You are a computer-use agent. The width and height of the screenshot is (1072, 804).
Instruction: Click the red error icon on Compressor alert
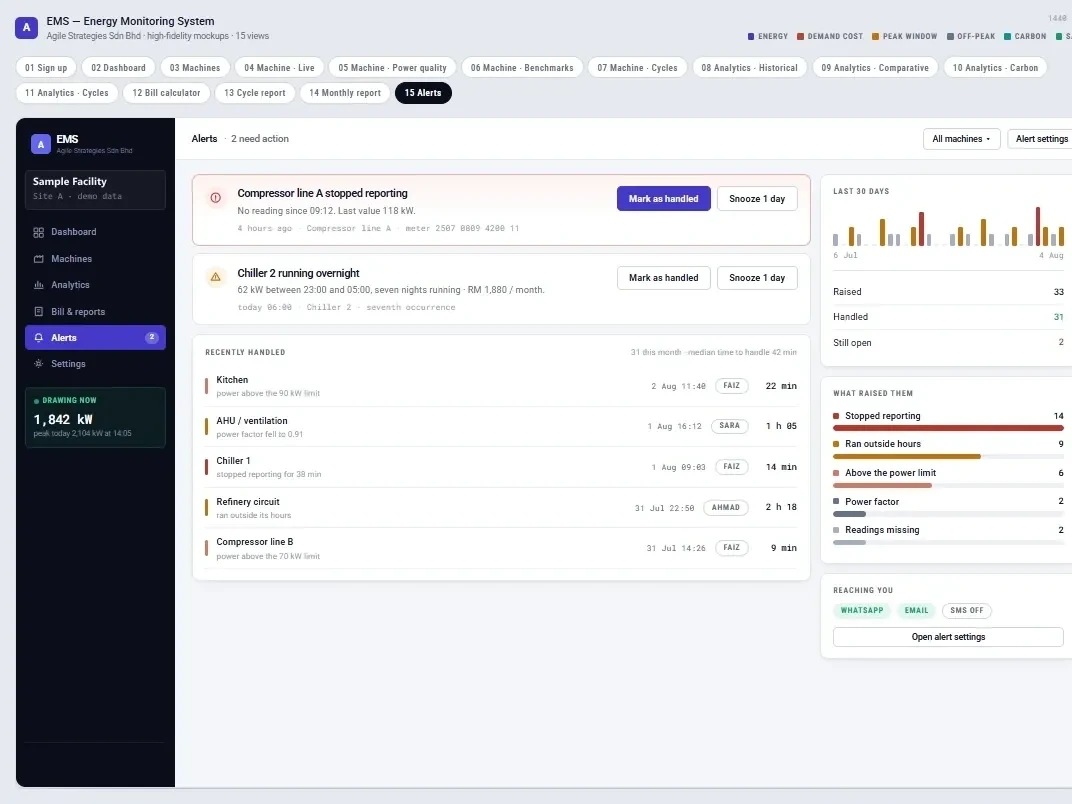(215, 198)
